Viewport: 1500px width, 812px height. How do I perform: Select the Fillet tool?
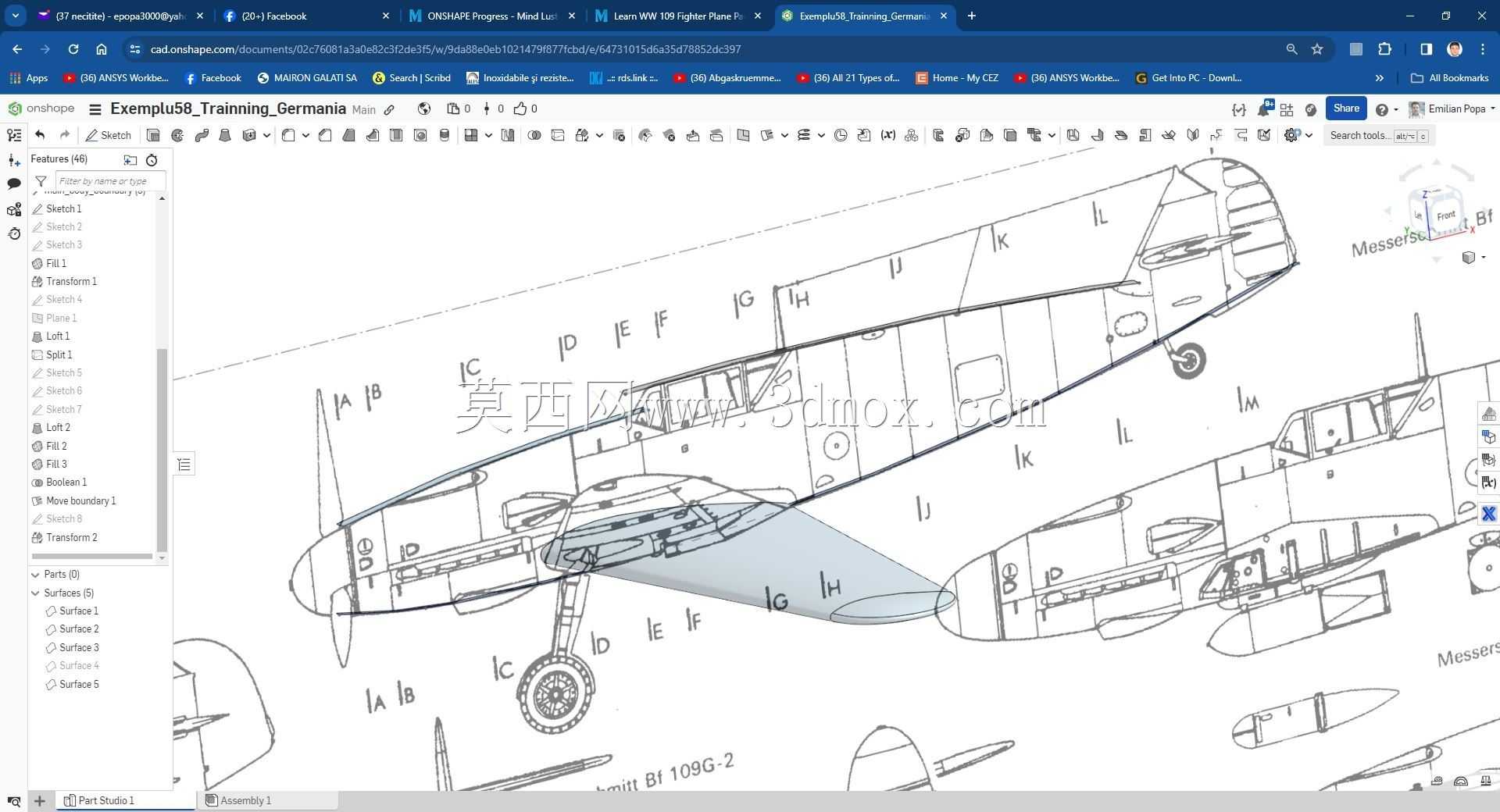pos(288,135)
